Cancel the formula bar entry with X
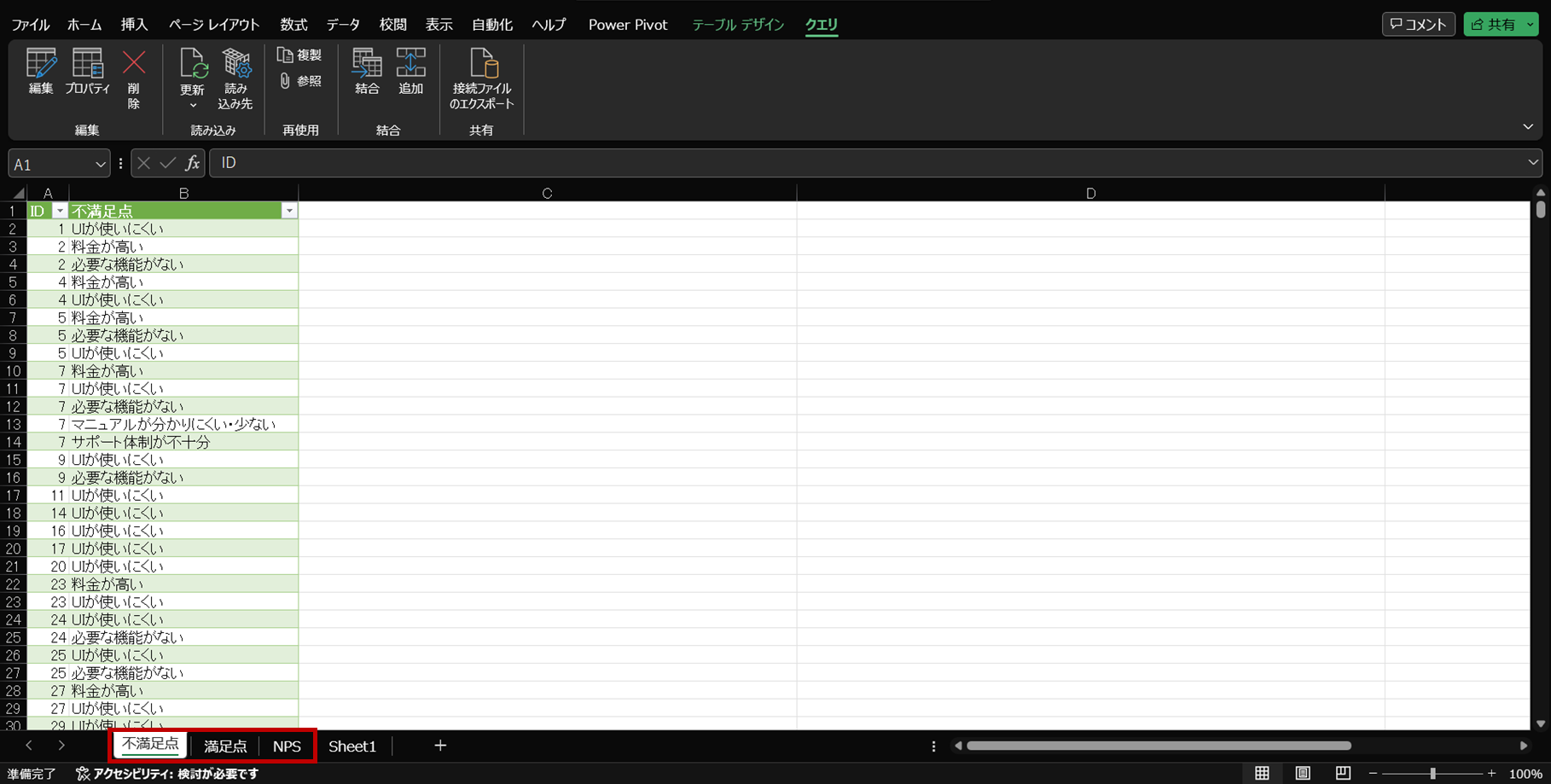Image resolution: width=1551 pixels, height=784 pixels. (143, 163)
